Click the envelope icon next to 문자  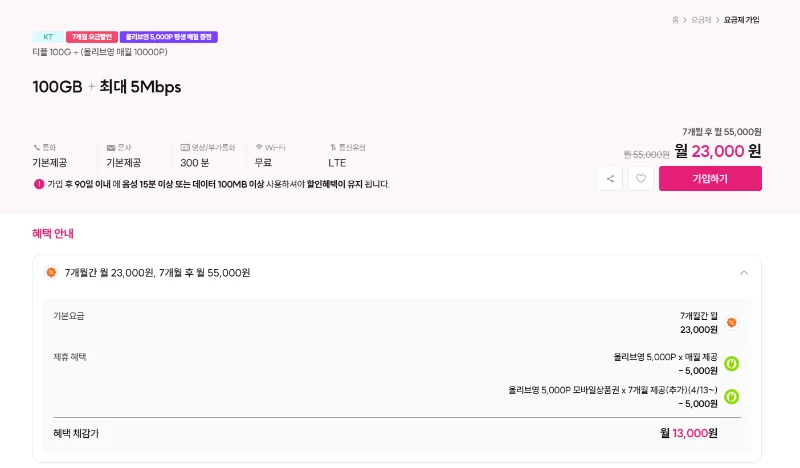pos(111,147)
